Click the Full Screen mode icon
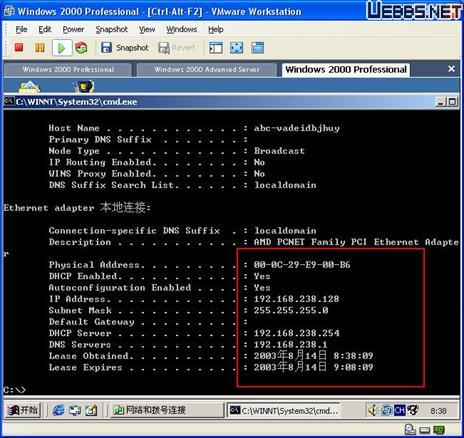The width and height of the screenshot is (464, 438). point(237,48)
